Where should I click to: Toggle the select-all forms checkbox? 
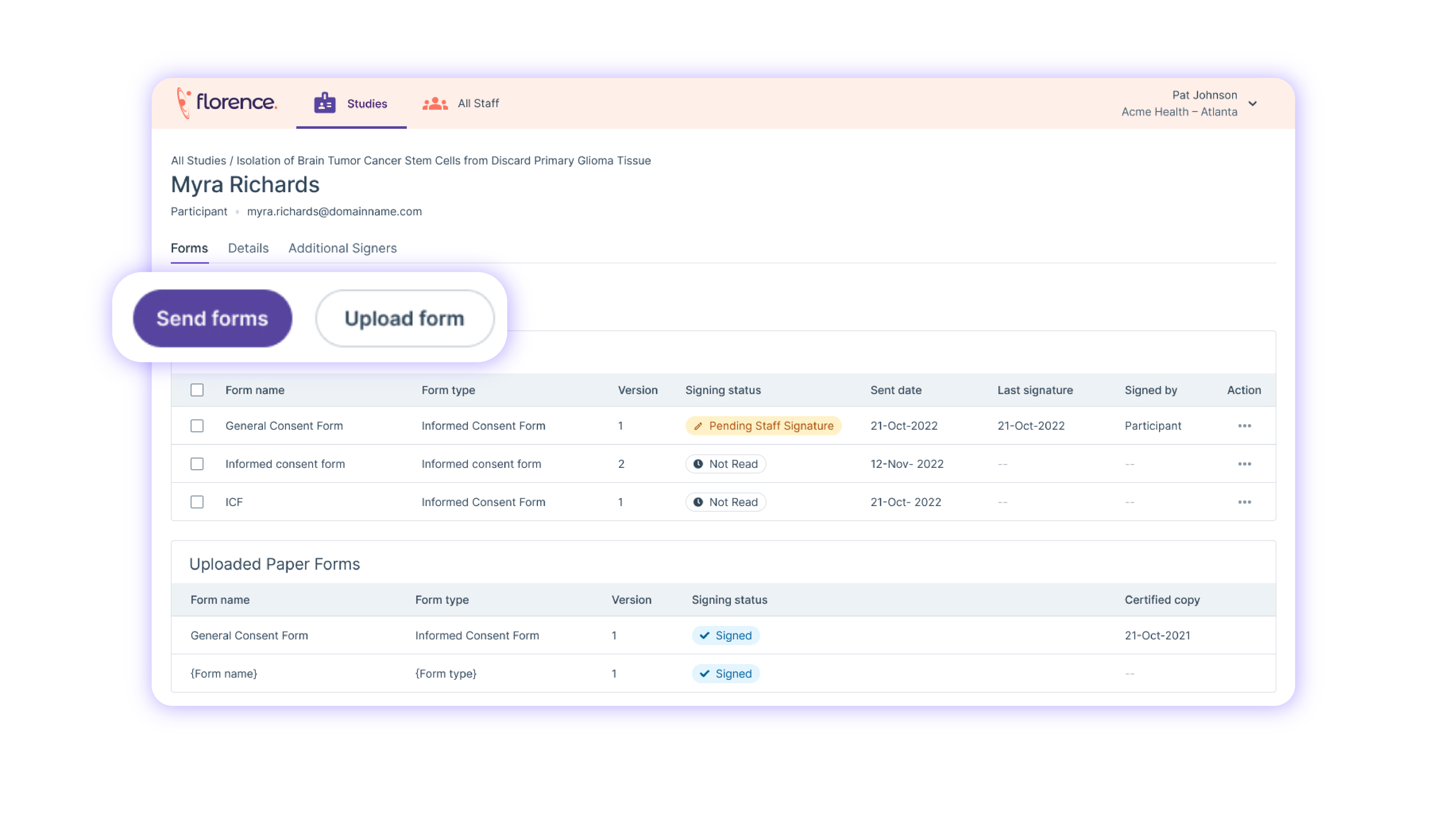pos(197,390)
